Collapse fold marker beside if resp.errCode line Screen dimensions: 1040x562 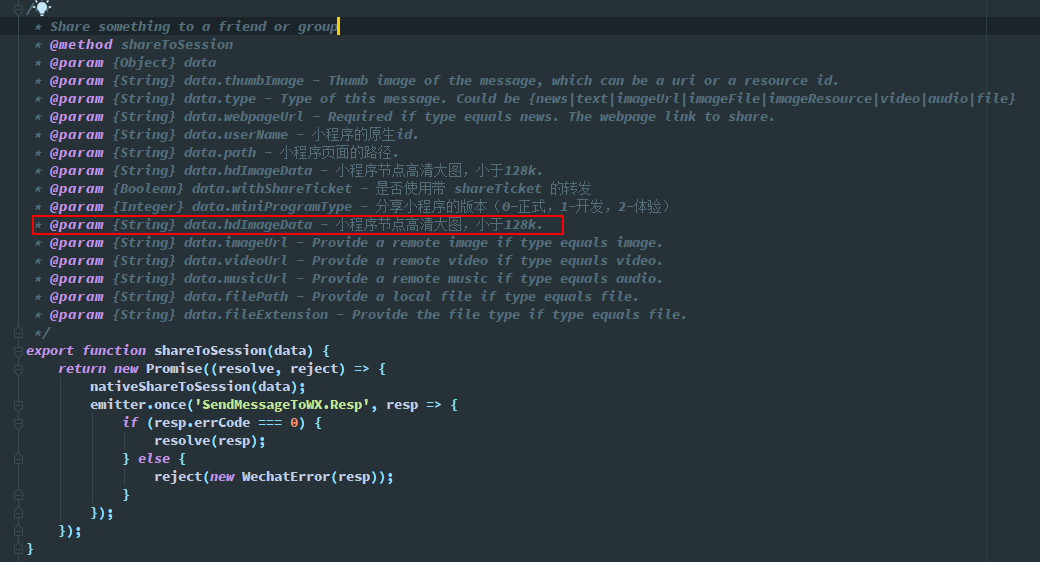[x=19, y=423]
